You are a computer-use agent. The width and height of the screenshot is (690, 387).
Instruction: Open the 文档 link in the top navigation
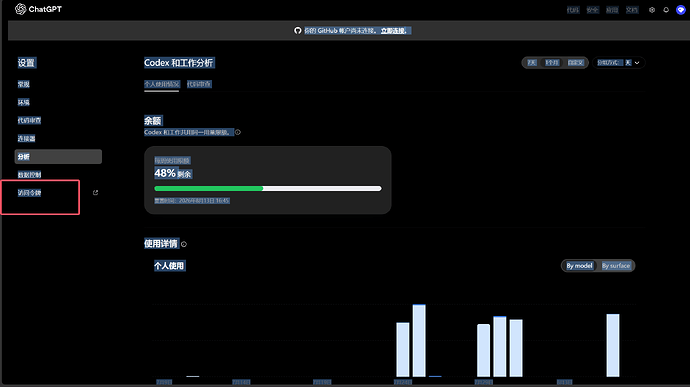point(632,10)
